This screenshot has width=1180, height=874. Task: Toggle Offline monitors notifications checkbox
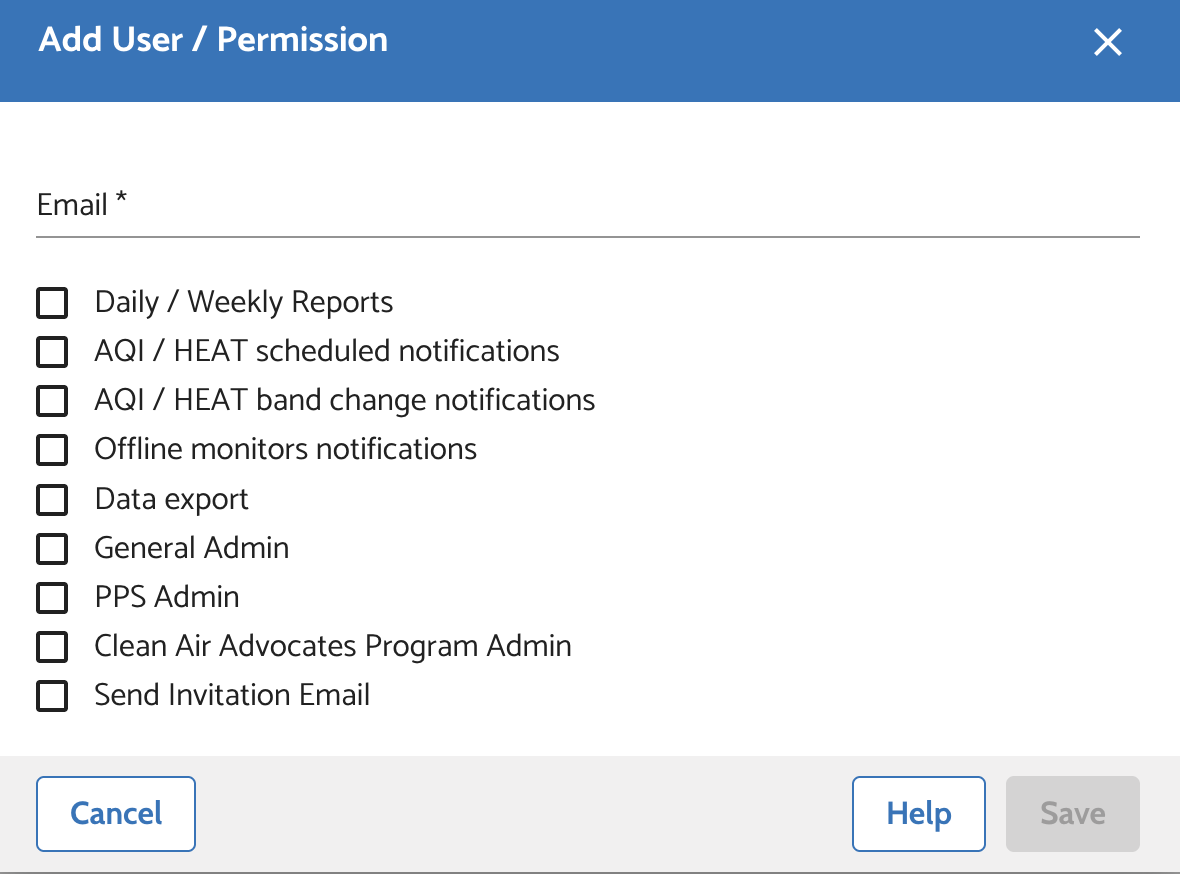52,450
